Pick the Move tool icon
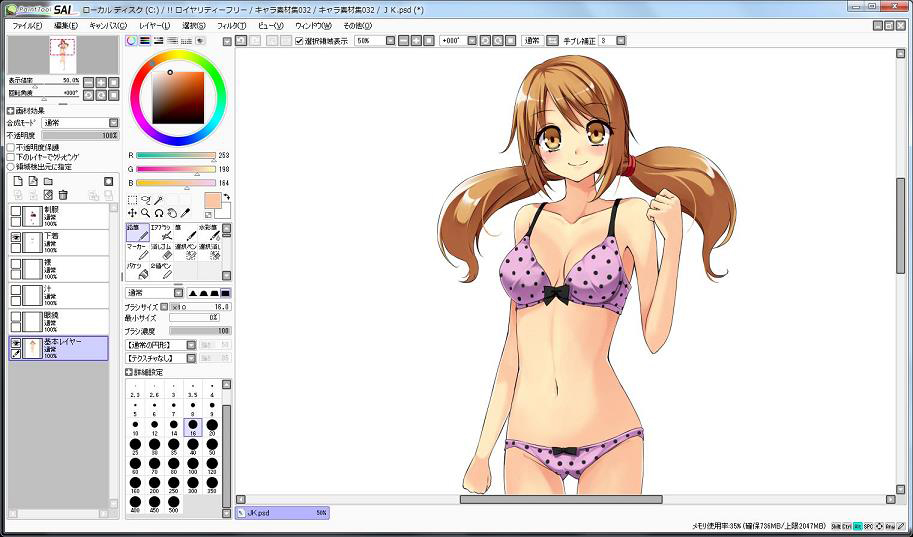This screenshot has height=537, width=913. tap(132, 213)
